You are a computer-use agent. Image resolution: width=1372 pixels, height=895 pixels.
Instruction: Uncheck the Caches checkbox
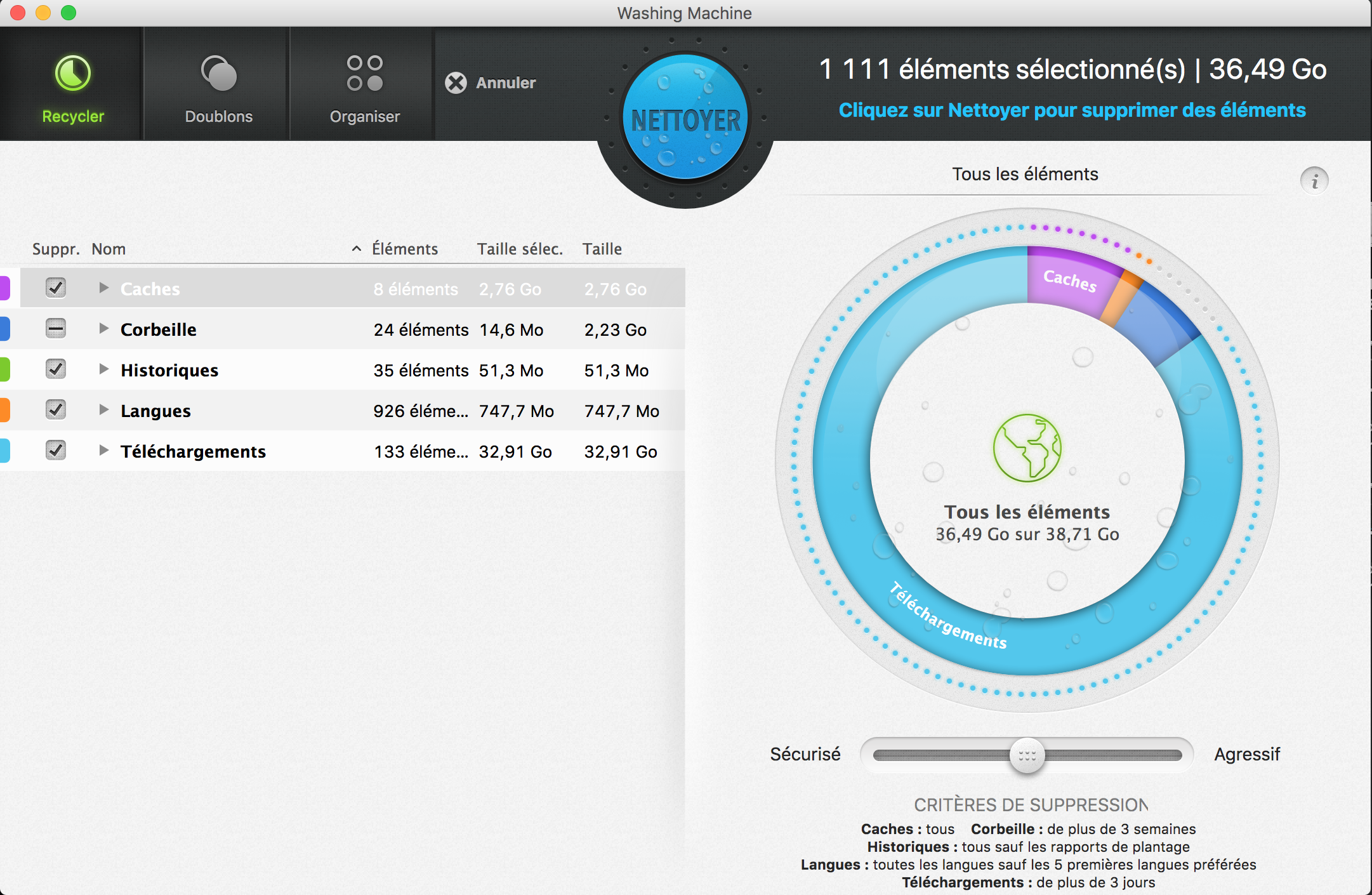click(56, 288)
